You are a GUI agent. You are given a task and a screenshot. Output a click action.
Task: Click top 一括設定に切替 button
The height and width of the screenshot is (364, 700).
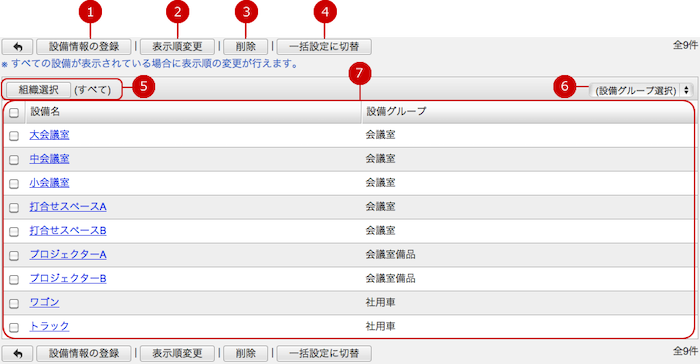(324, 46)
